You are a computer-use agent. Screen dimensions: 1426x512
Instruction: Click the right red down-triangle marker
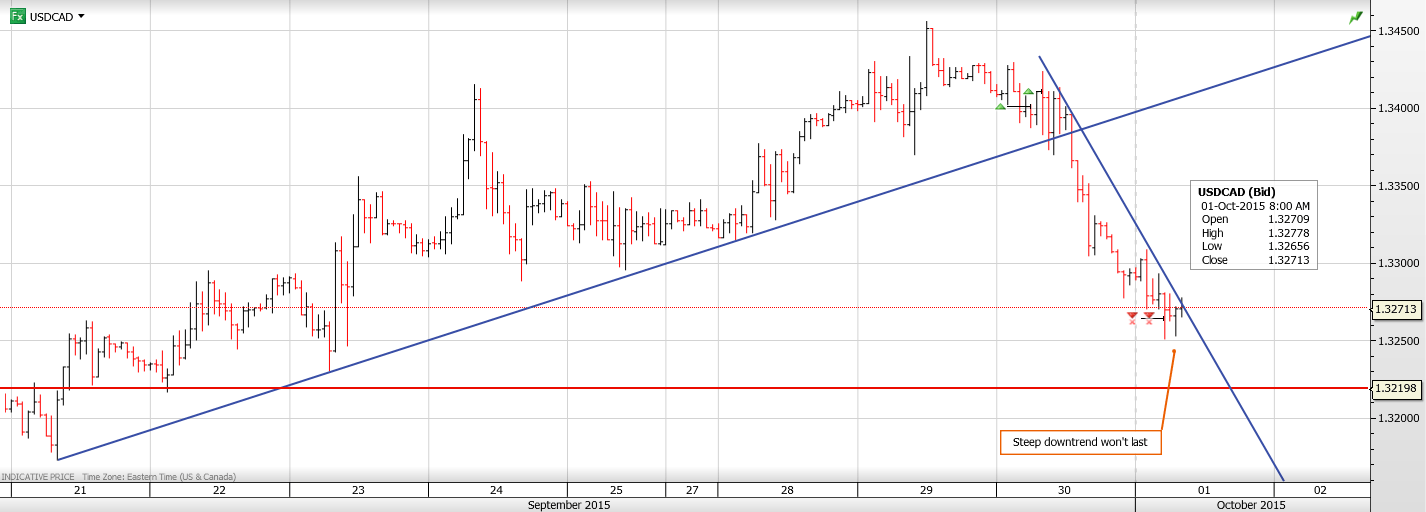1149,316
